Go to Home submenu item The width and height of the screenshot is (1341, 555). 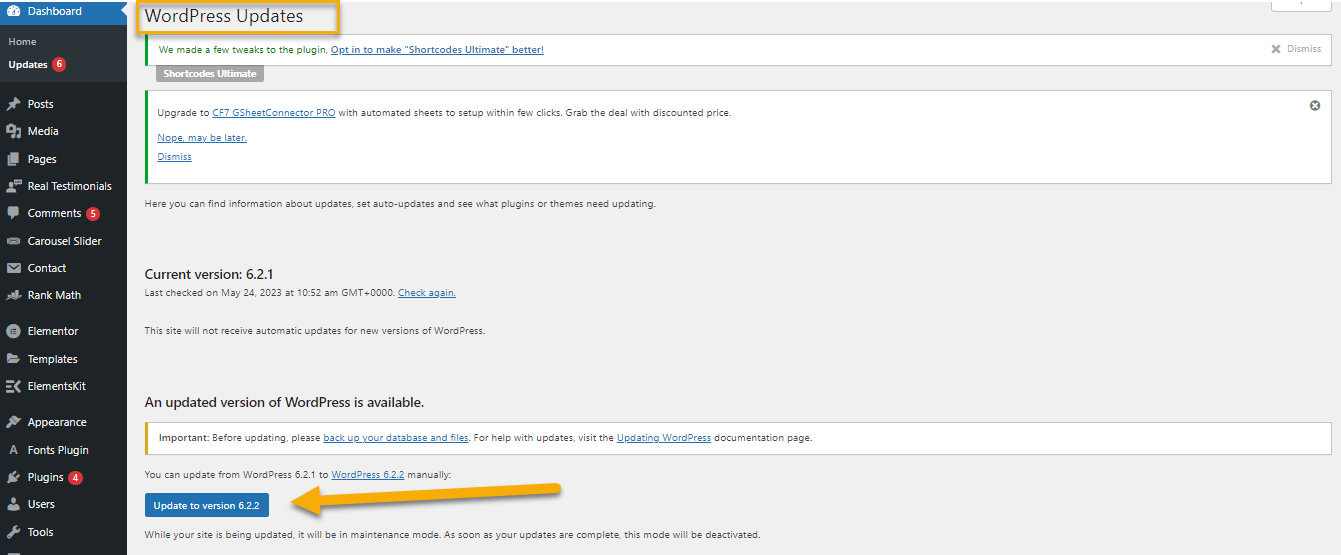pyautogui.click(x=22, y=41)
